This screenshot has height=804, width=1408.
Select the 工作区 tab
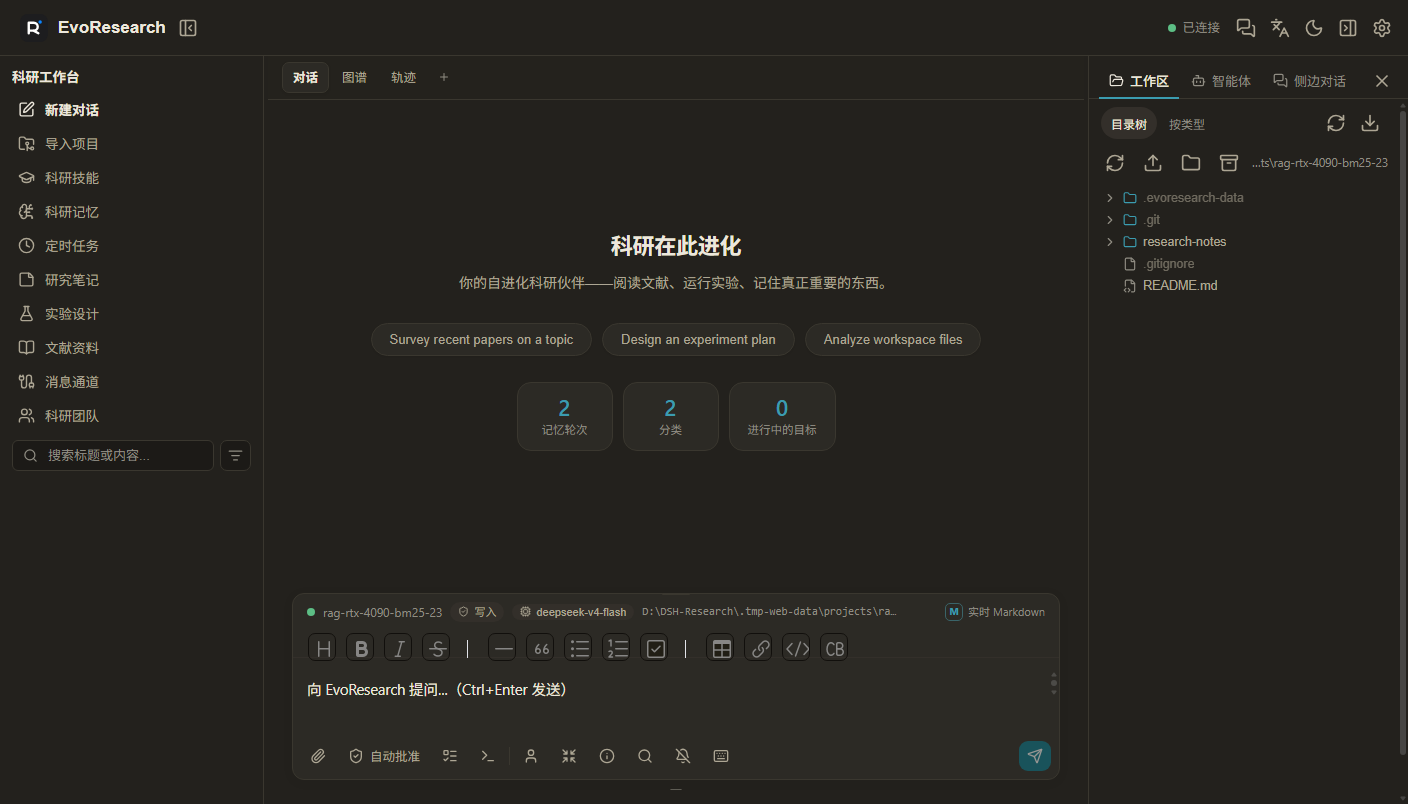[x=1139, y=81]
